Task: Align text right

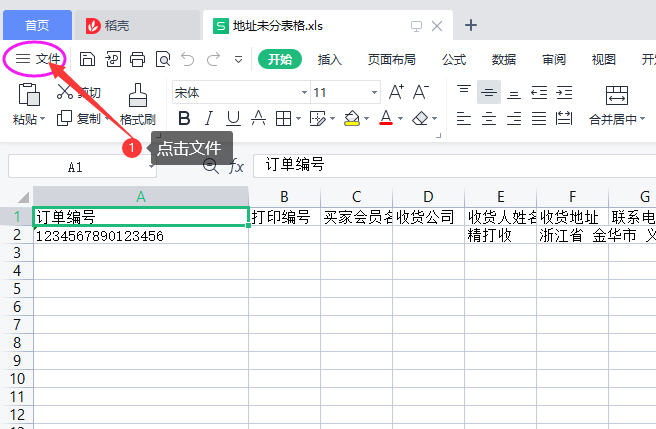Action: click(514, 119)
